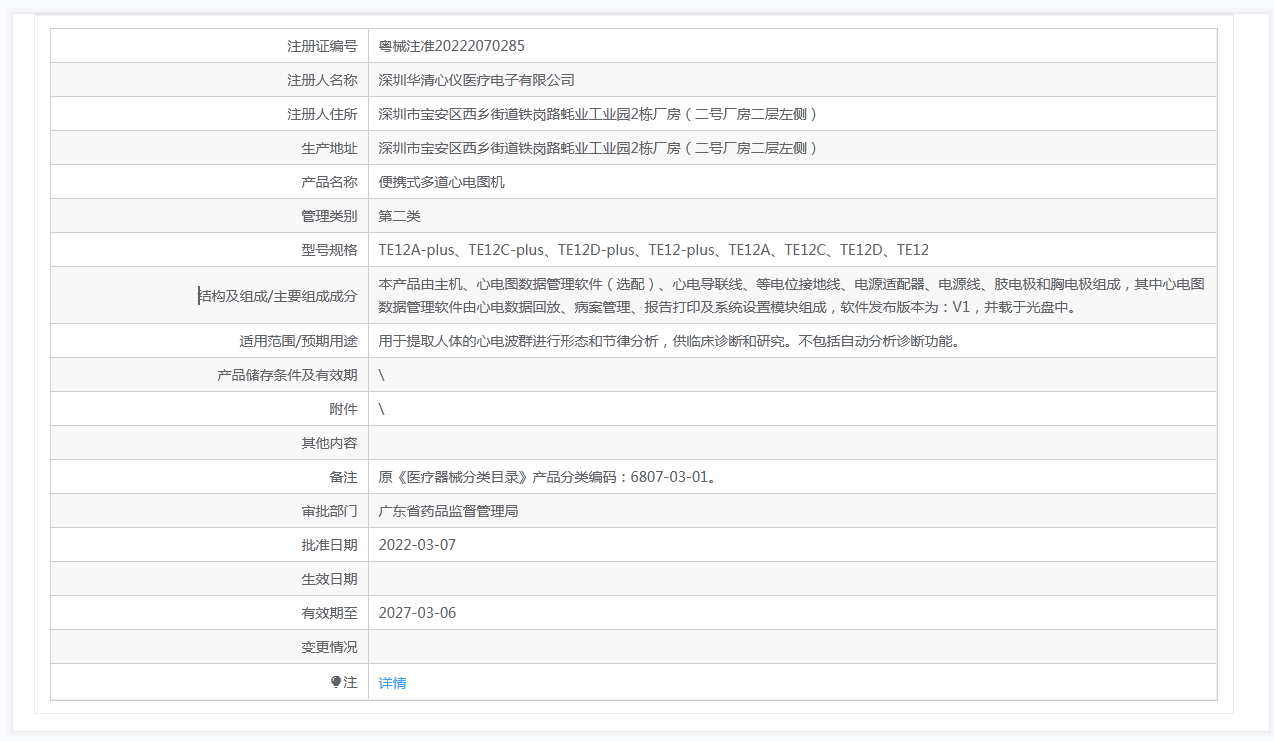Click the 适用范围/预期用途 description text

[x=668, y=341]
